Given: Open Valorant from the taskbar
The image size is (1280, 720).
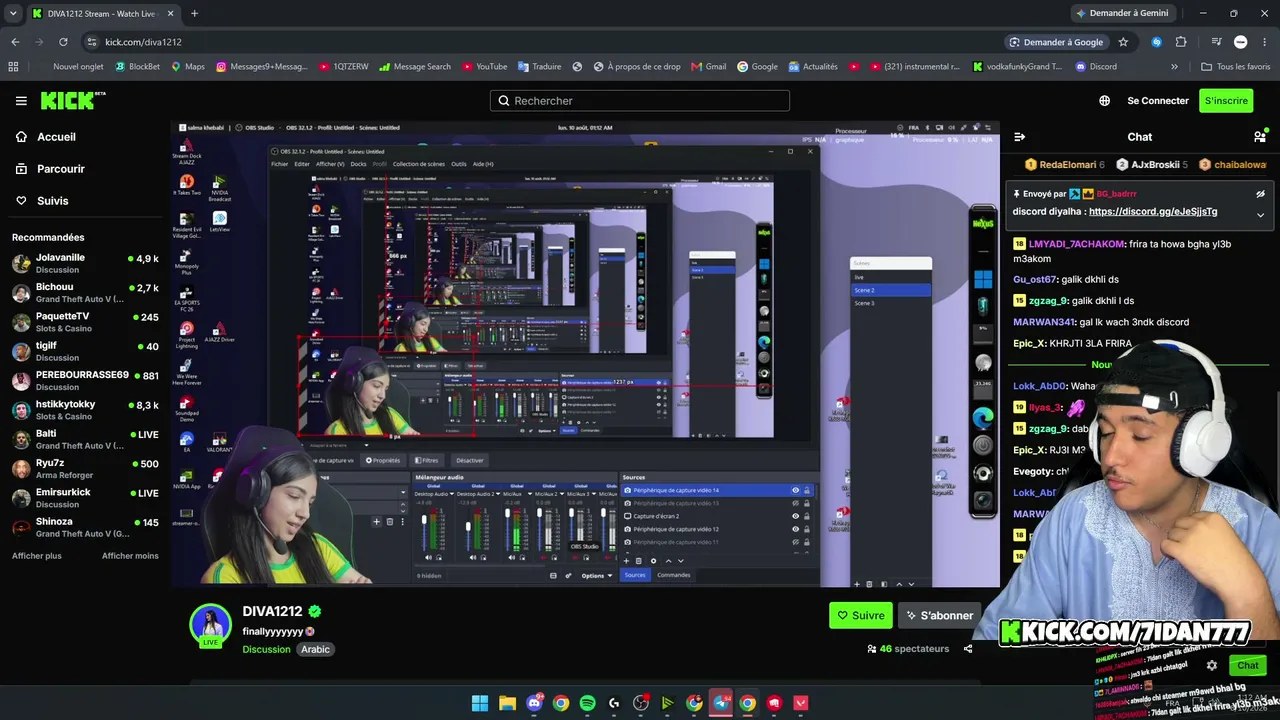Looking at the screenshot, I should click(801, 703).
